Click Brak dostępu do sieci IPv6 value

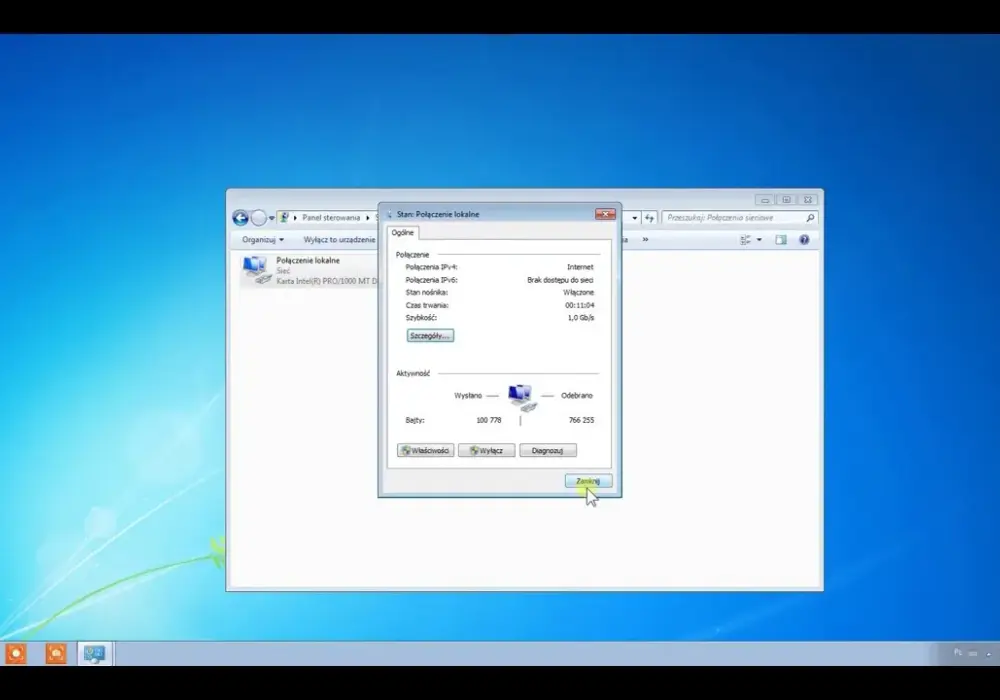point(560,280)
